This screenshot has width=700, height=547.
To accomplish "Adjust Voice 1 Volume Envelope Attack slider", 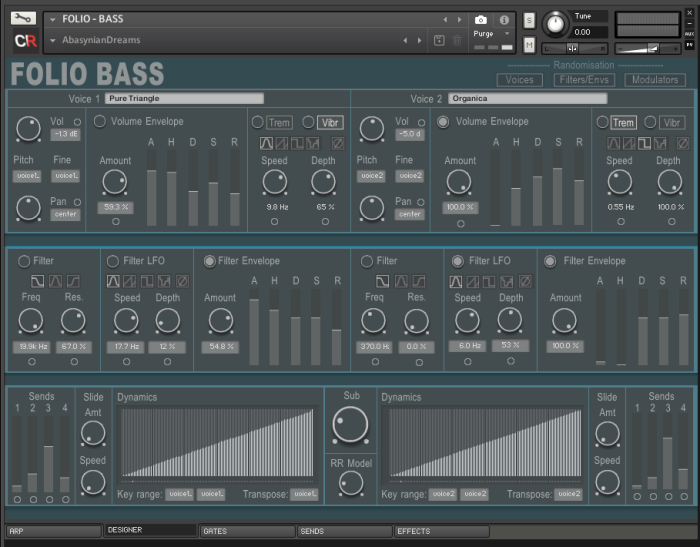I will tap(151, 188).
